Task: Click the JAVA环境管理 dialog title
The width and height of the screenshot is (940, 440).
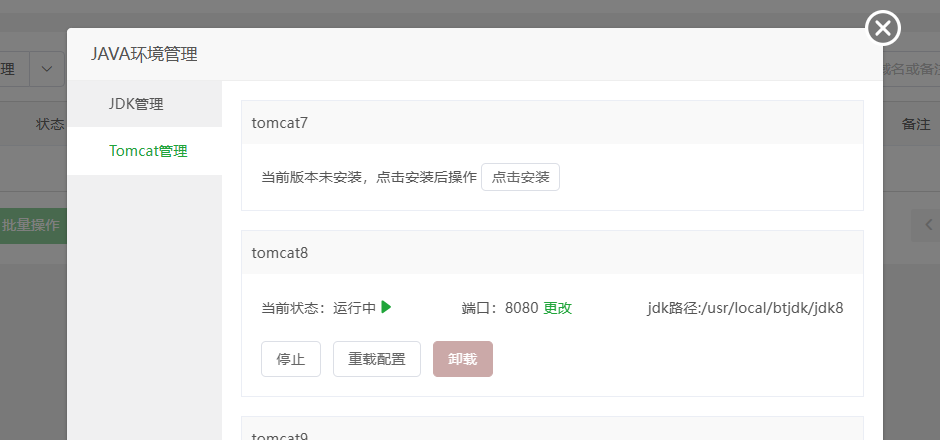Action: [144, 55]
